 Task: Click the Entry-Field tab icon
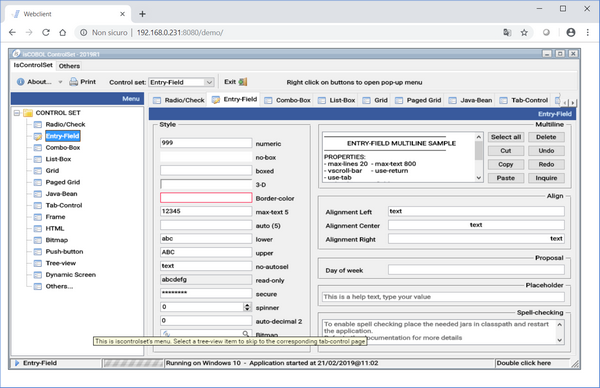[x=216, y=100]
